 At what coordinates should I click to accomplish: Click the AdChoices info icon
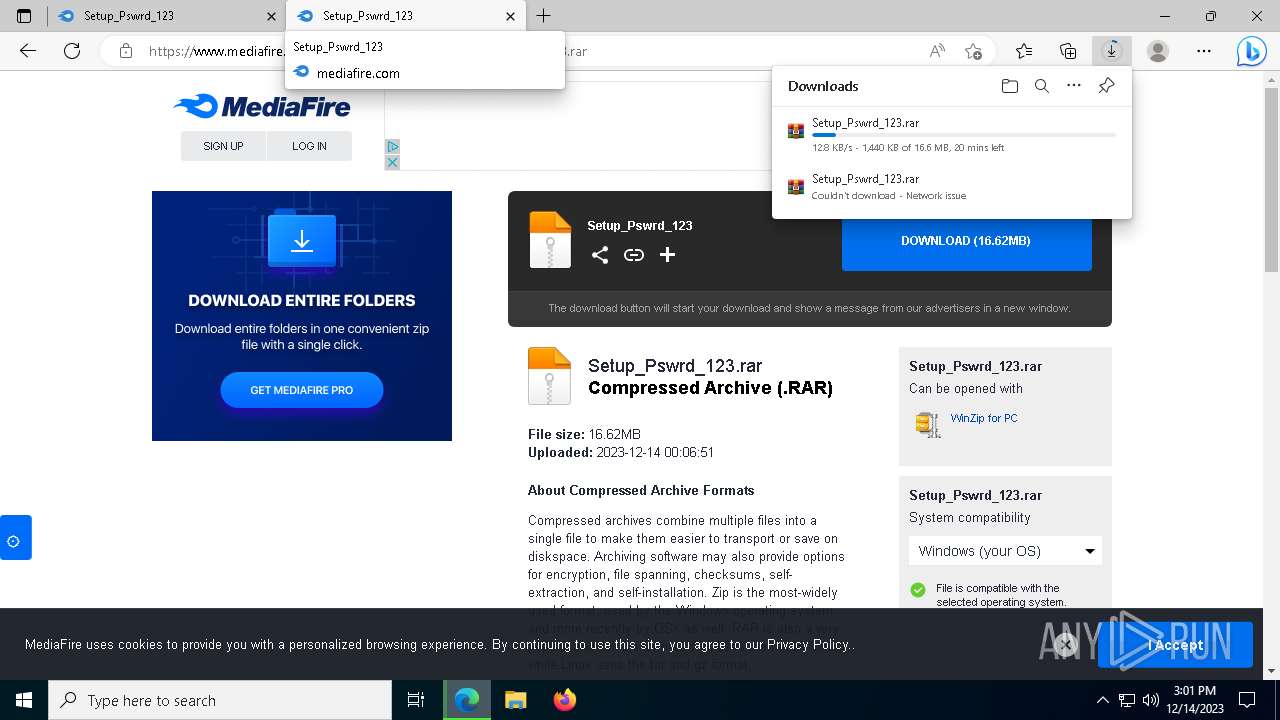pos(392,147)
